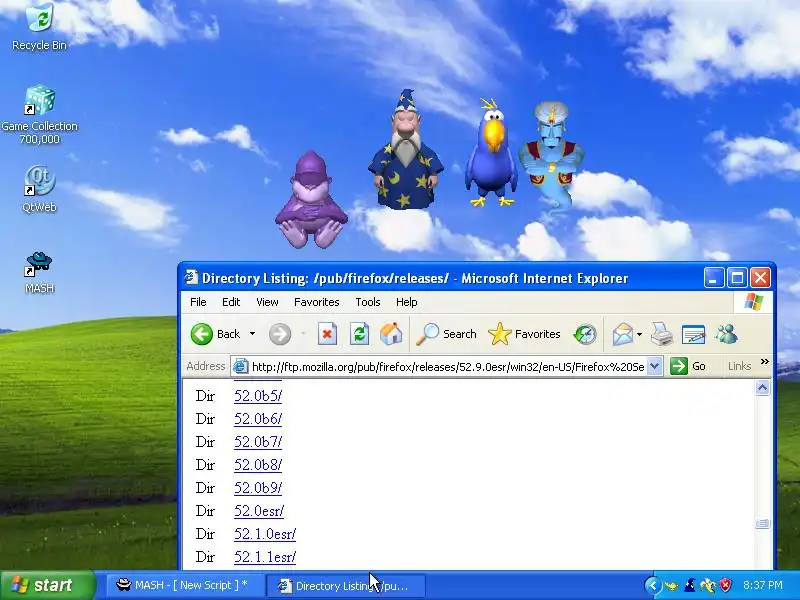This screenshot has width=800, height=600.
Task: Open Messenger from the toolbar
Action: click(726, 334)
